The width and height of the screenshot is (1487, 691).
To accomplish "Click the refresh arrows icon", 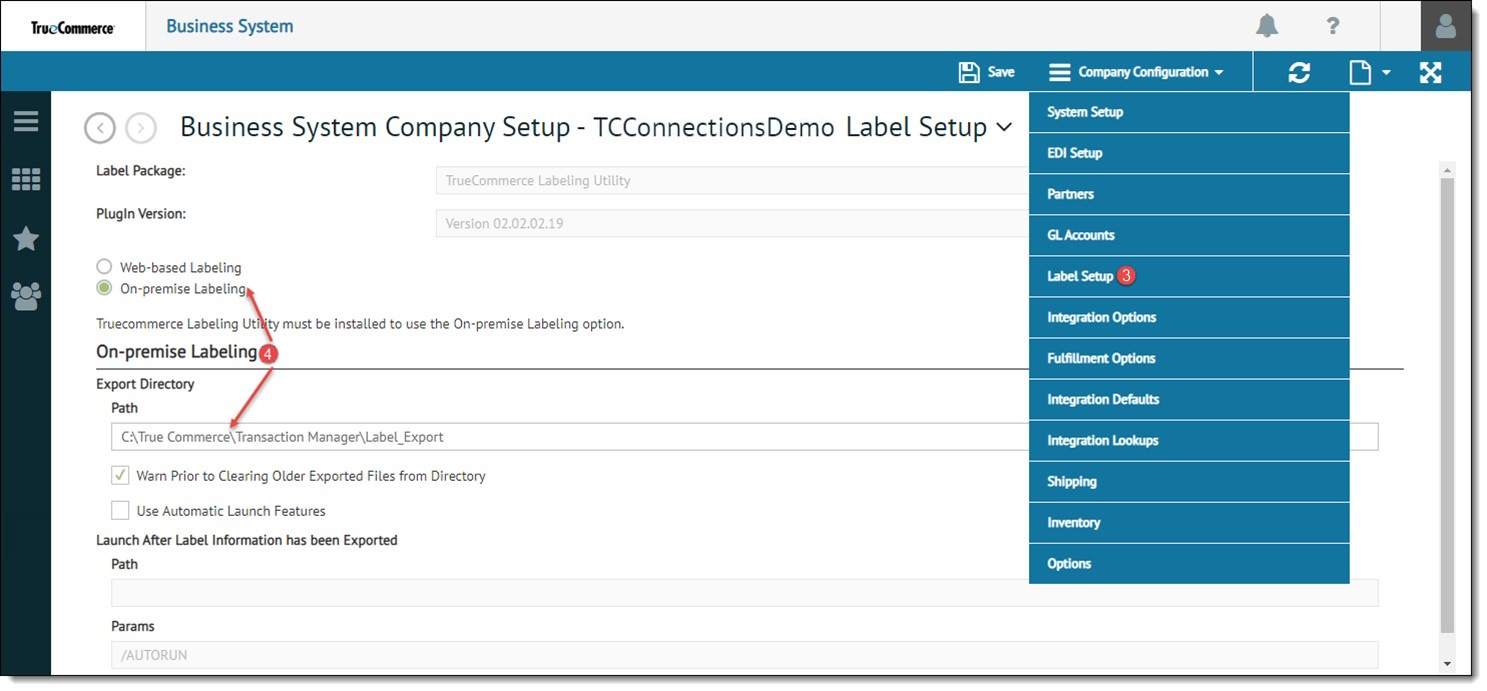I will point(1299,72).
